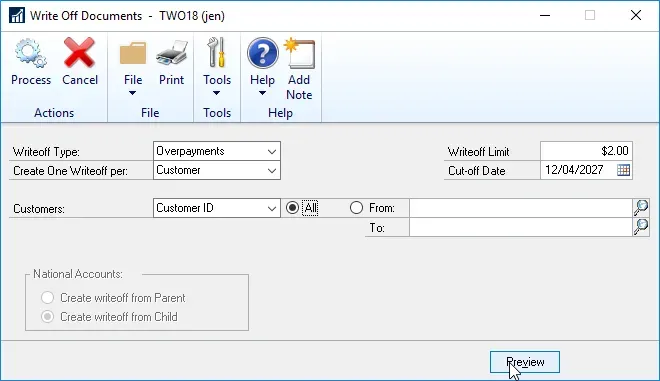Click the Process gears icon

point(31,53)
